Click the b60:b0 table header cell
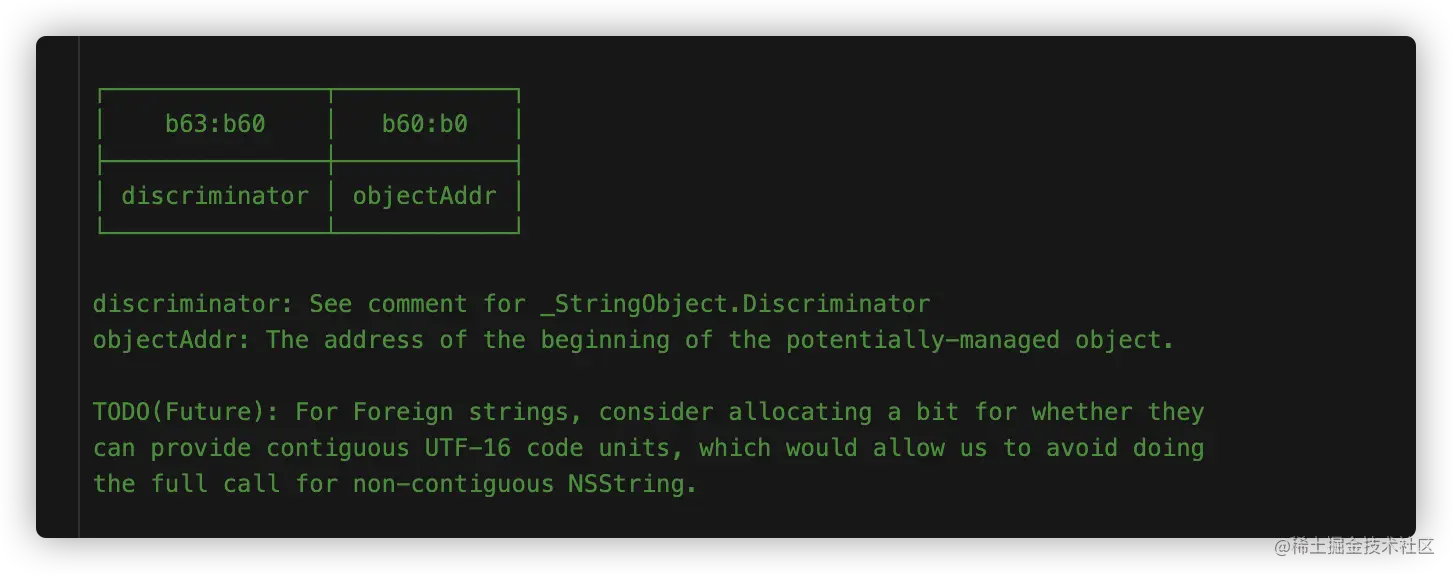 pos(425,124)
